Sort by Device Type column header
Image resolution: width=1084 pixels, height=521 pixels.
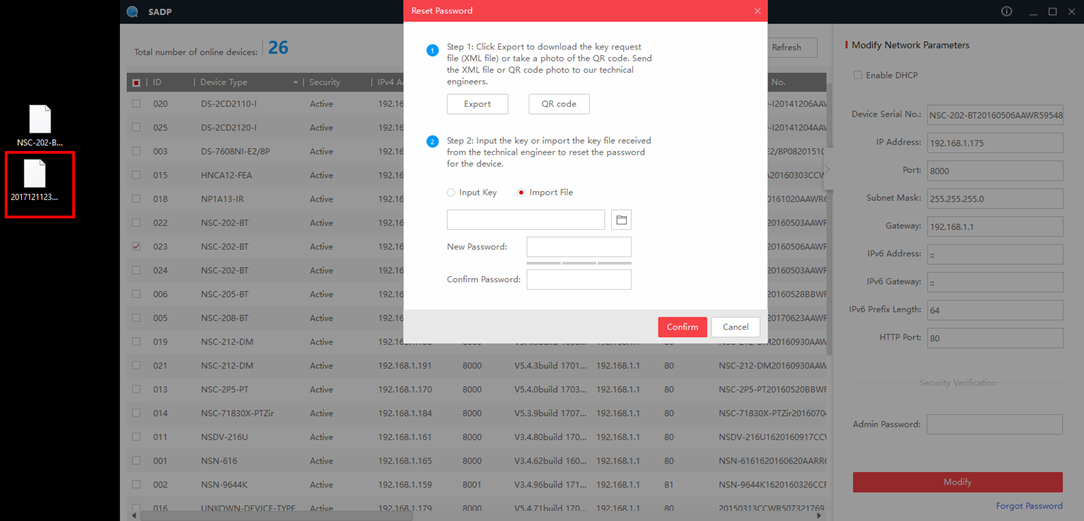(246, 82)
